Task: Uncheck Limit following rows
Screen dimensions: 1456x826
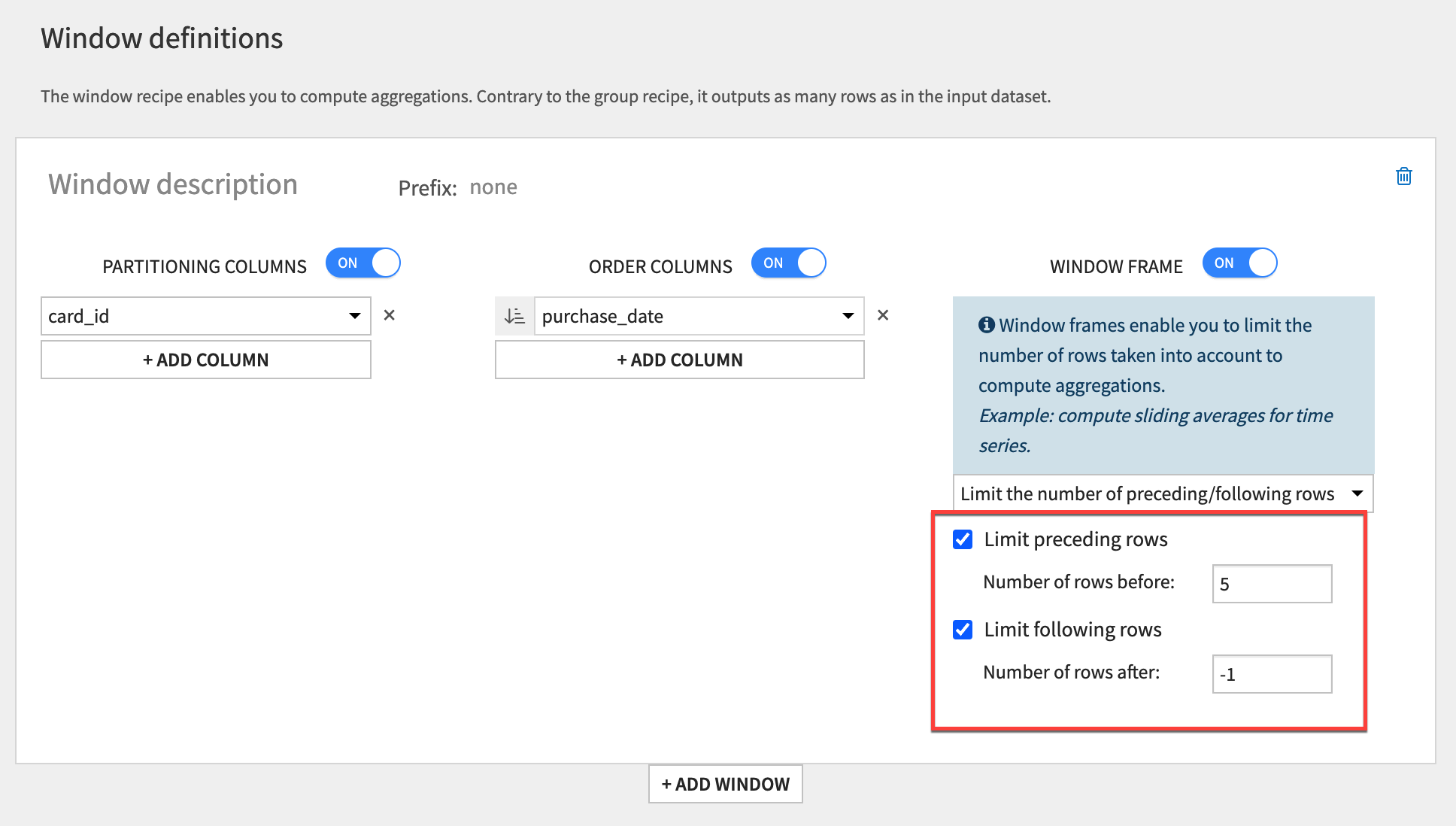Action: (x=963, y=630)
